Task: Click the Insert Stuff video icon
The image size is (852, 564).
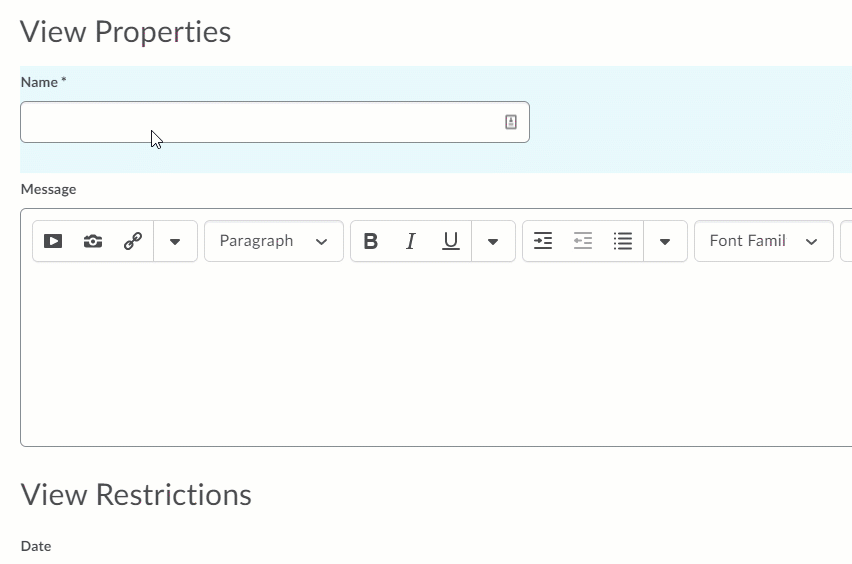Action: pyautogui.click(x=53, y=241)
